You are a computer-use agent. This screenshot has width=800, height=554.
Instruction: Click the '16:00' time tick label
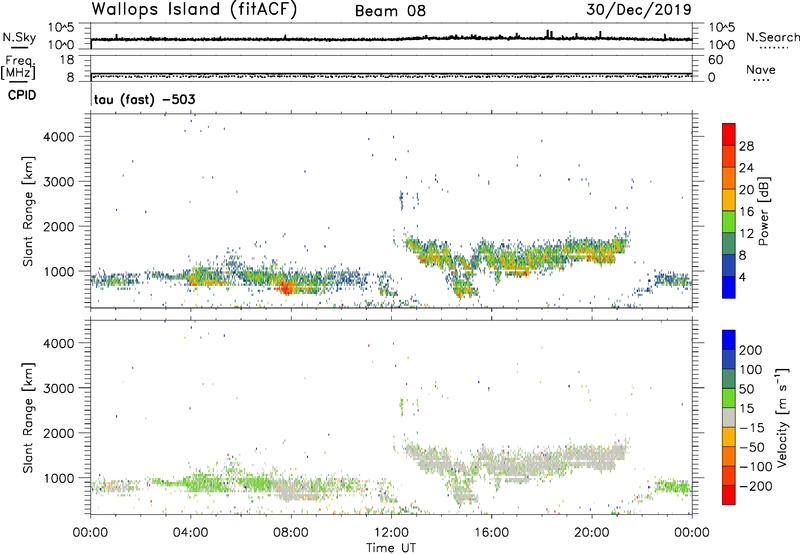[491, 533]
